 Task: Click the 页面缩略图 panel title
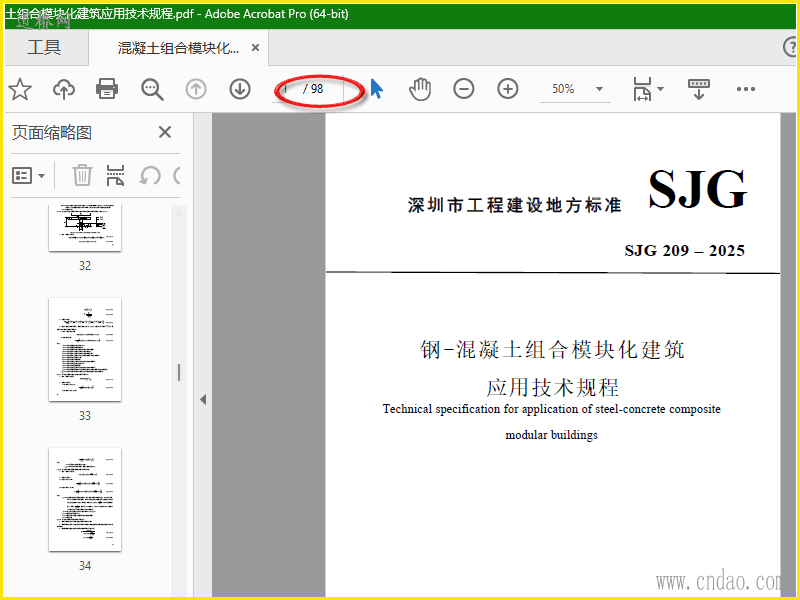point(52,133)
